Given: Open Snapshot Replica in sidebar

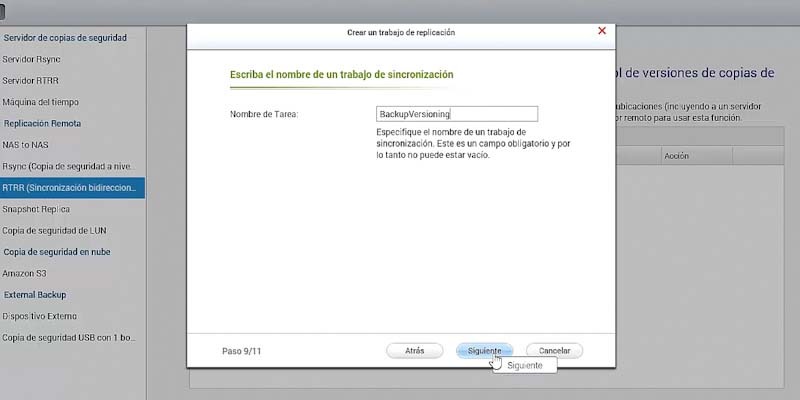Looking at the screenshot, I should pos(36,209).
